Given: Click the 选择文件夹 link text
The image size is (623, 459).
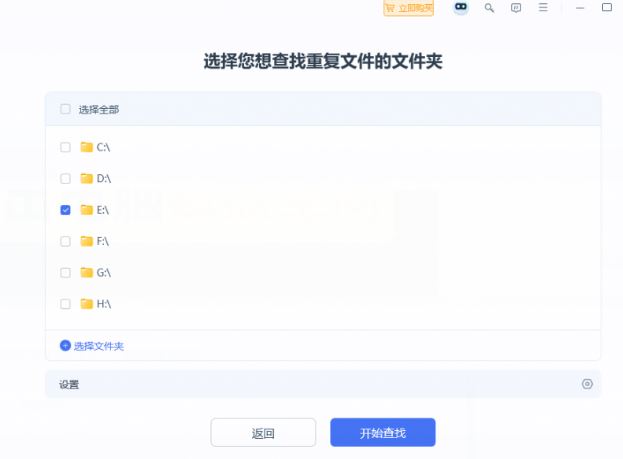Looking at the screenshot, I should point(99,346).
